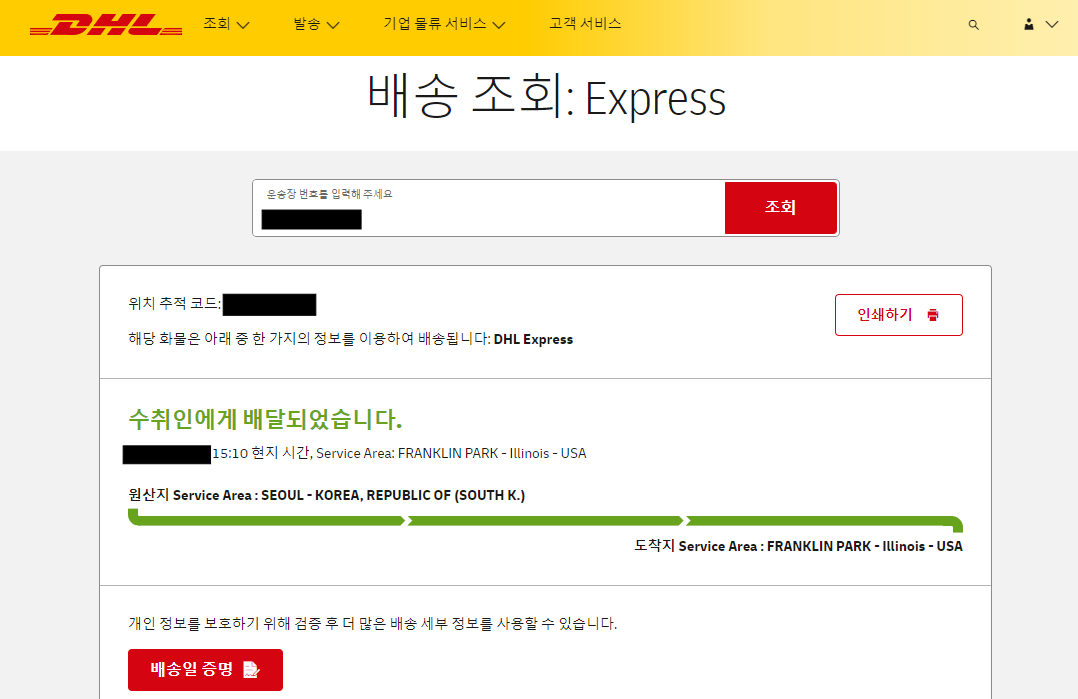Select the 수취인에게 배달되었습니다 status text

[265, 419]
